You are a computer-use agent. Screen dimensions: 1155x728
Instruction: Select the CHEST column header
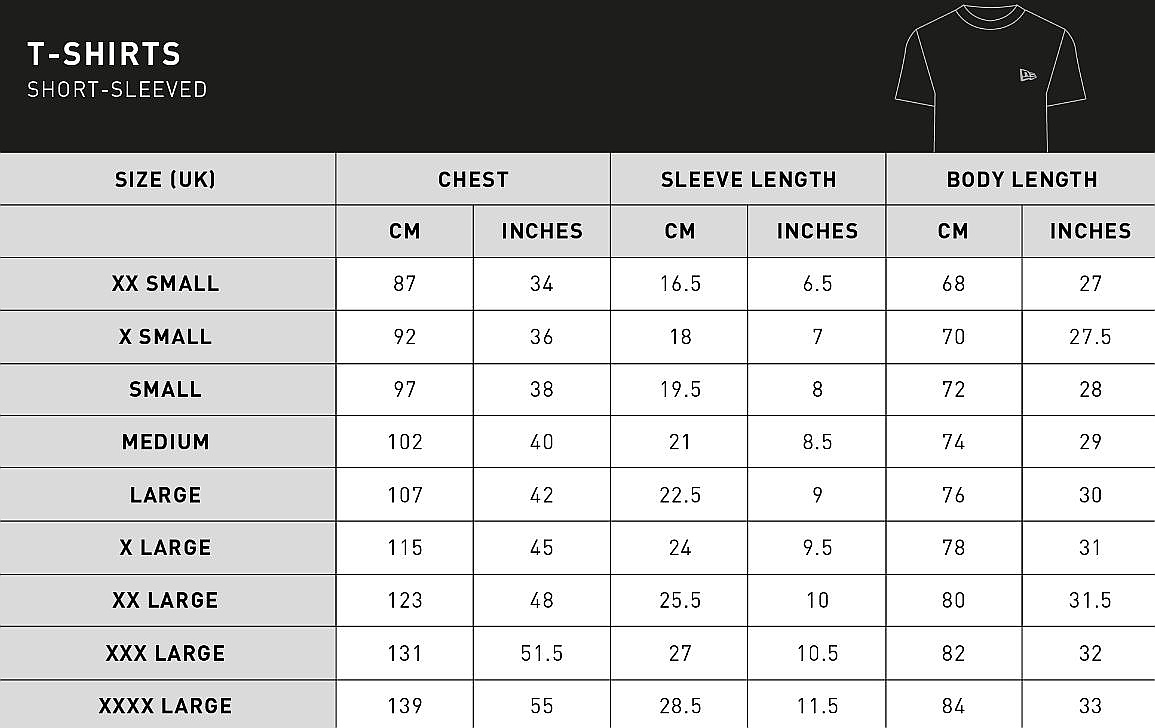(x=473, y=180)
